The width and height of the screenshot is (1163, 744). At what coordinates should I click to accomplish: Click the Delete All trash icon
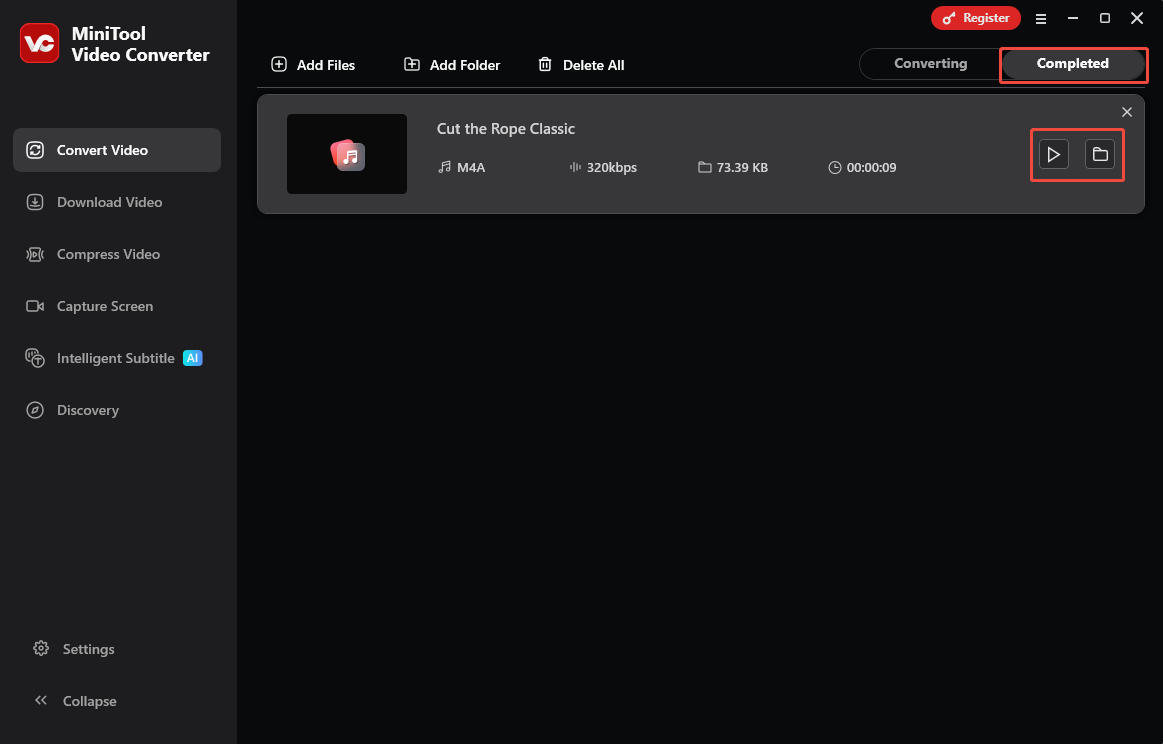(545, 64)
